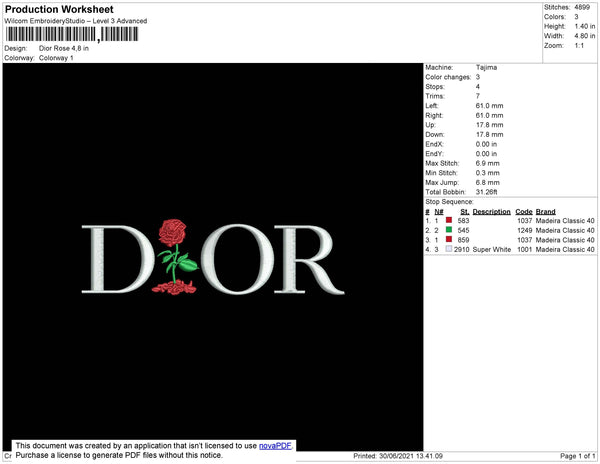Select 'Madeira Classic 40' in the 1249 row
The height and width of the screenshot is (464, 600).
pyautogui.click(x=565, y=230)
